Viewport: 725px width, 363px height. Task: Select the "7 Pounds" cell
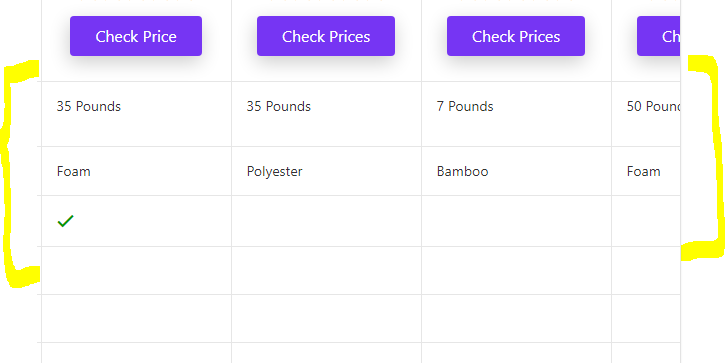tap(516, 114)
